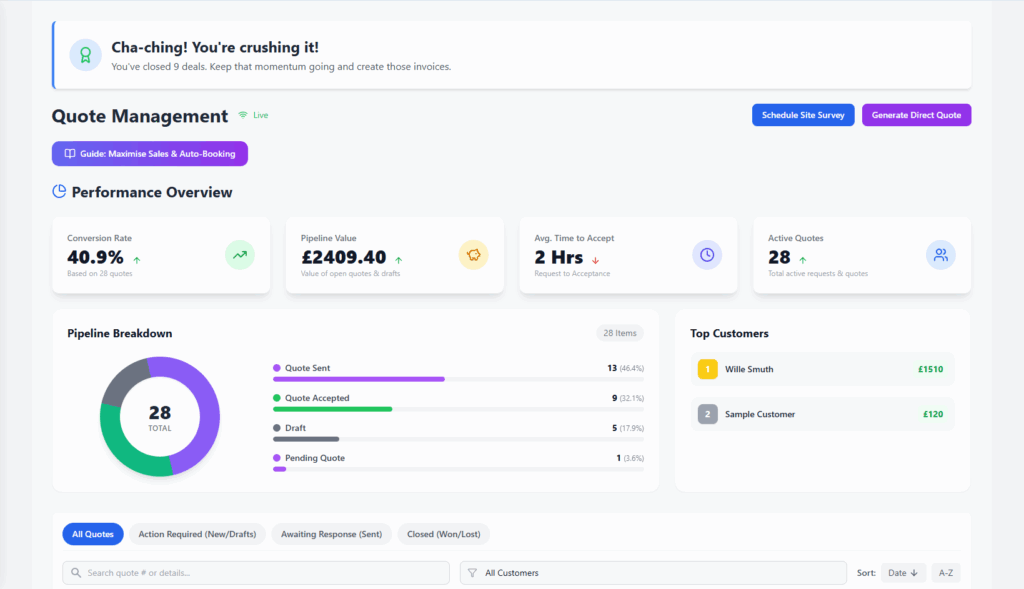Screen dimensions: 1024x589
Task: Sort quotes by Date
Action: click(902, 573)
